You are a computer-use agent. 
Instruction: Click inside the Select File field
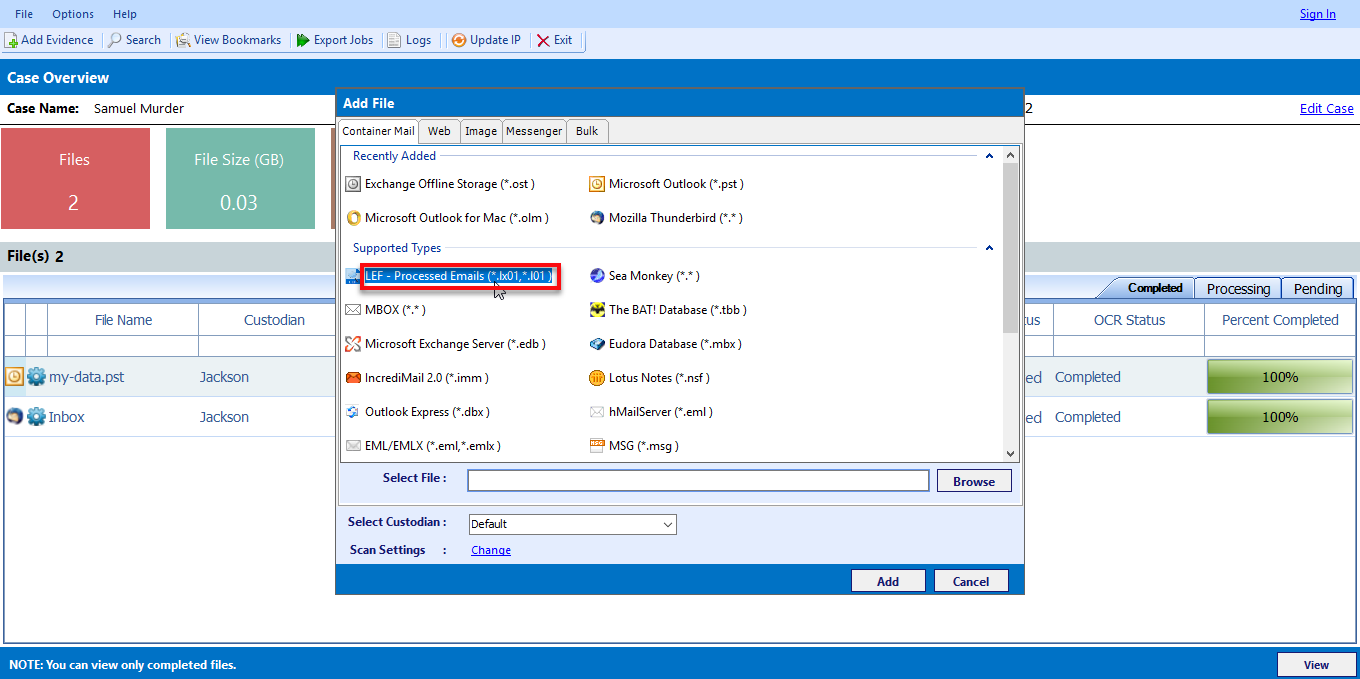697,480
